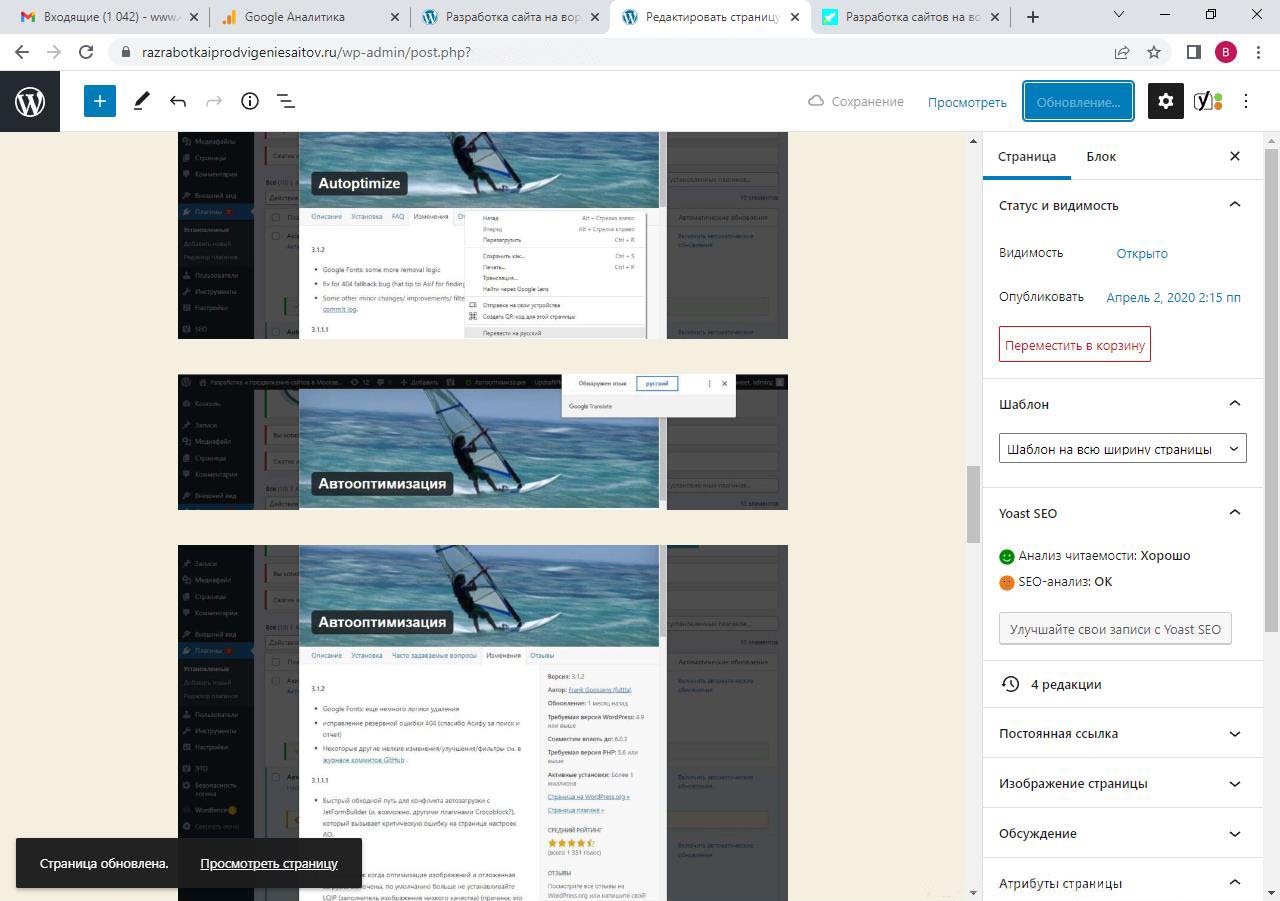Open the block inserter plus button
The height and width of the screenshot is (901, 1280).
pos(100,101)
